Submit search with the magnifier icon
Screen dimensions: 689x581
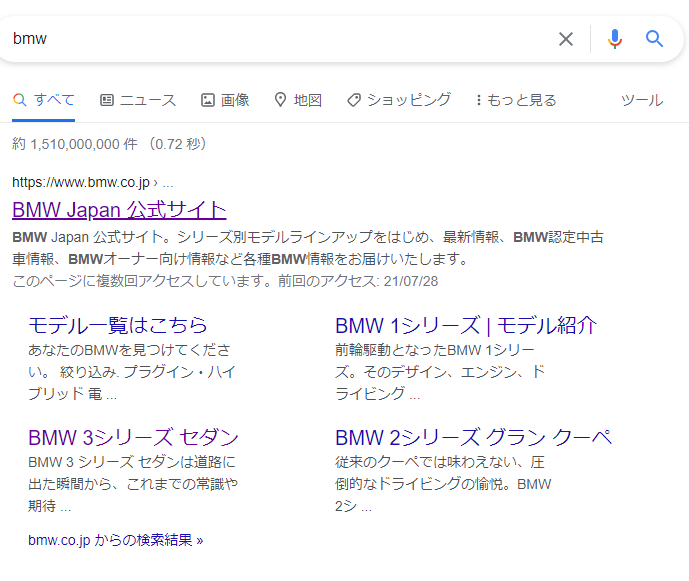point(654,39)
